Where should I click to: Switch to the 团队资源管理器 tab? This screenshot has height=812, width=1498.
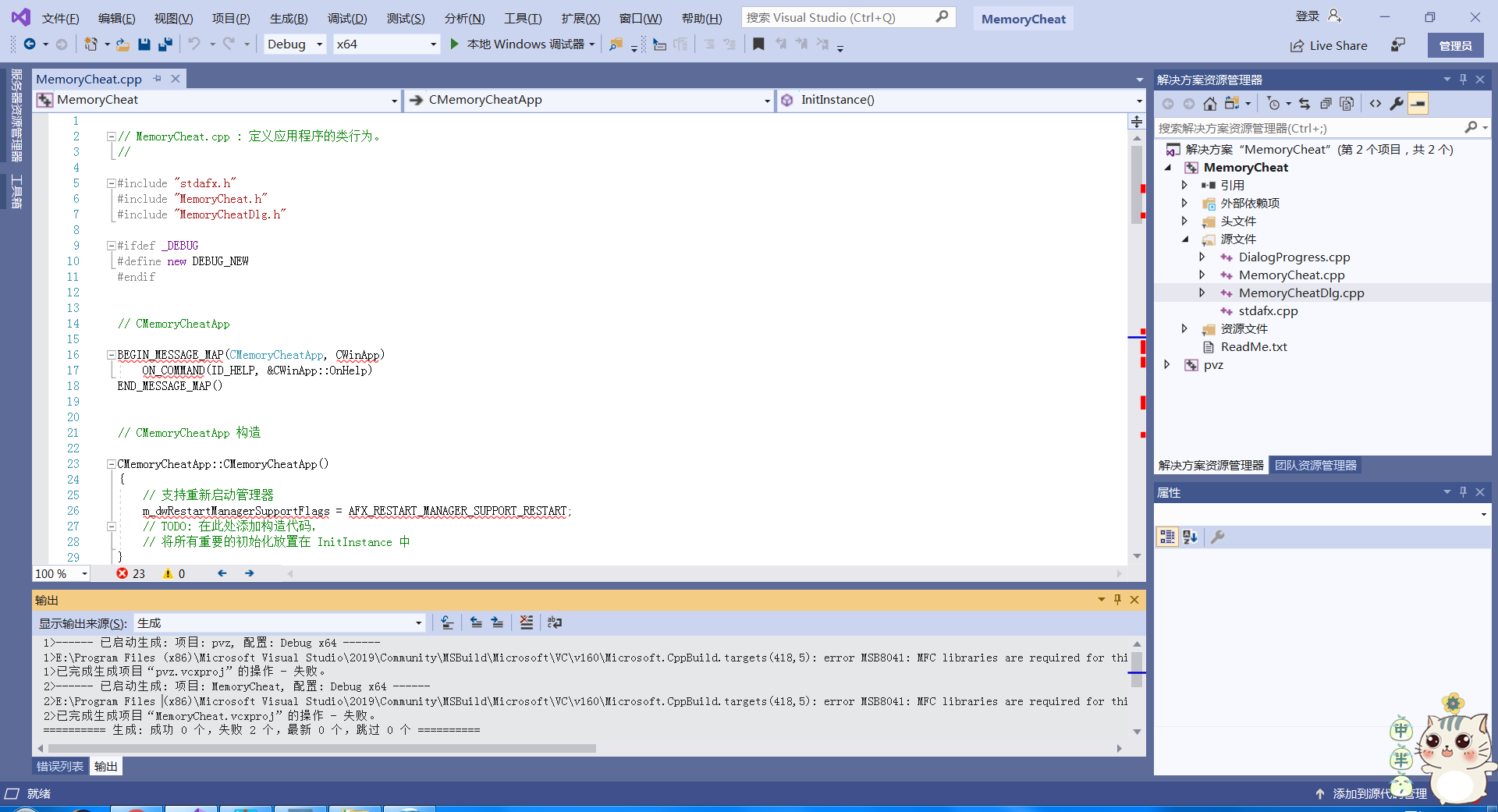tap(1315, 465)
